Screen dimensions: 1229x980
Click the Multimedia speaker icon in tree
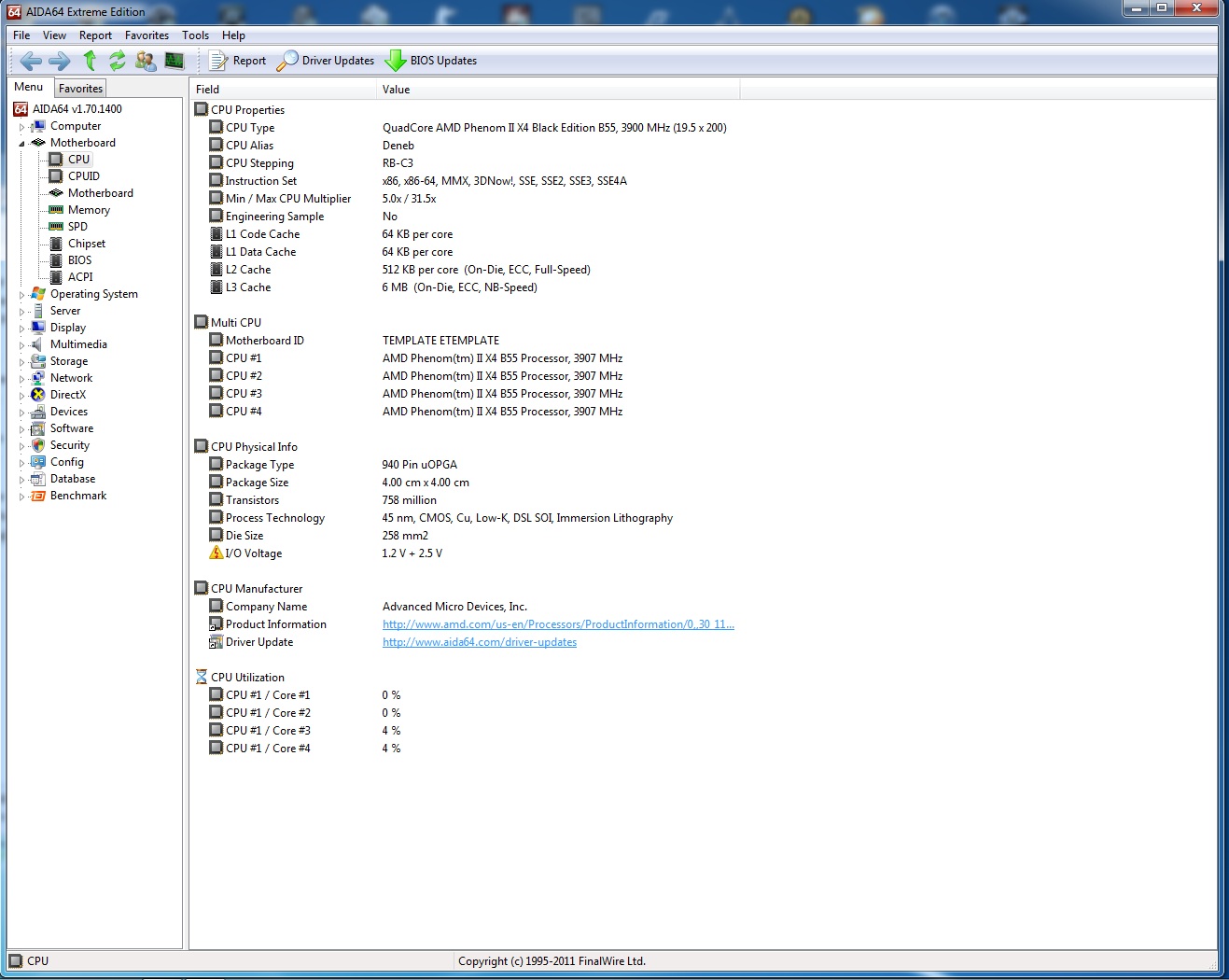(38, 344)
